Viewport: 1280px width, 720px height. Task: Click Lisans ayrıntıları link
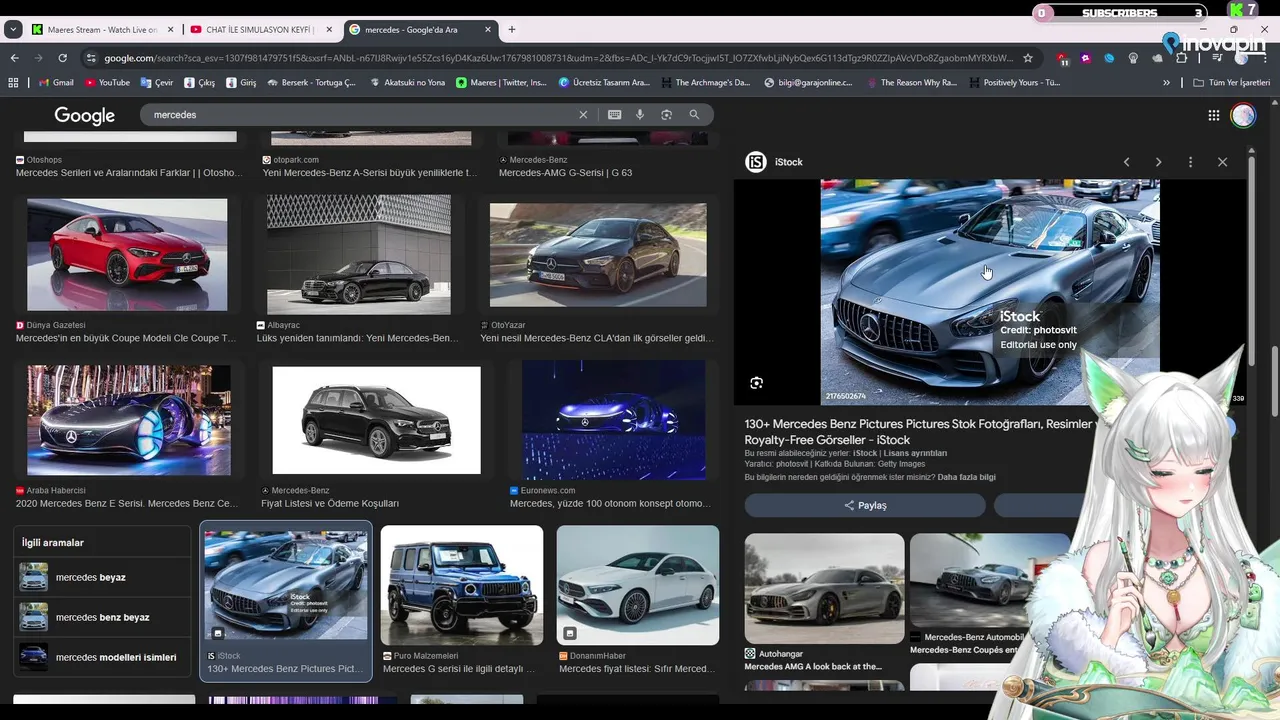tap(914, 453)
